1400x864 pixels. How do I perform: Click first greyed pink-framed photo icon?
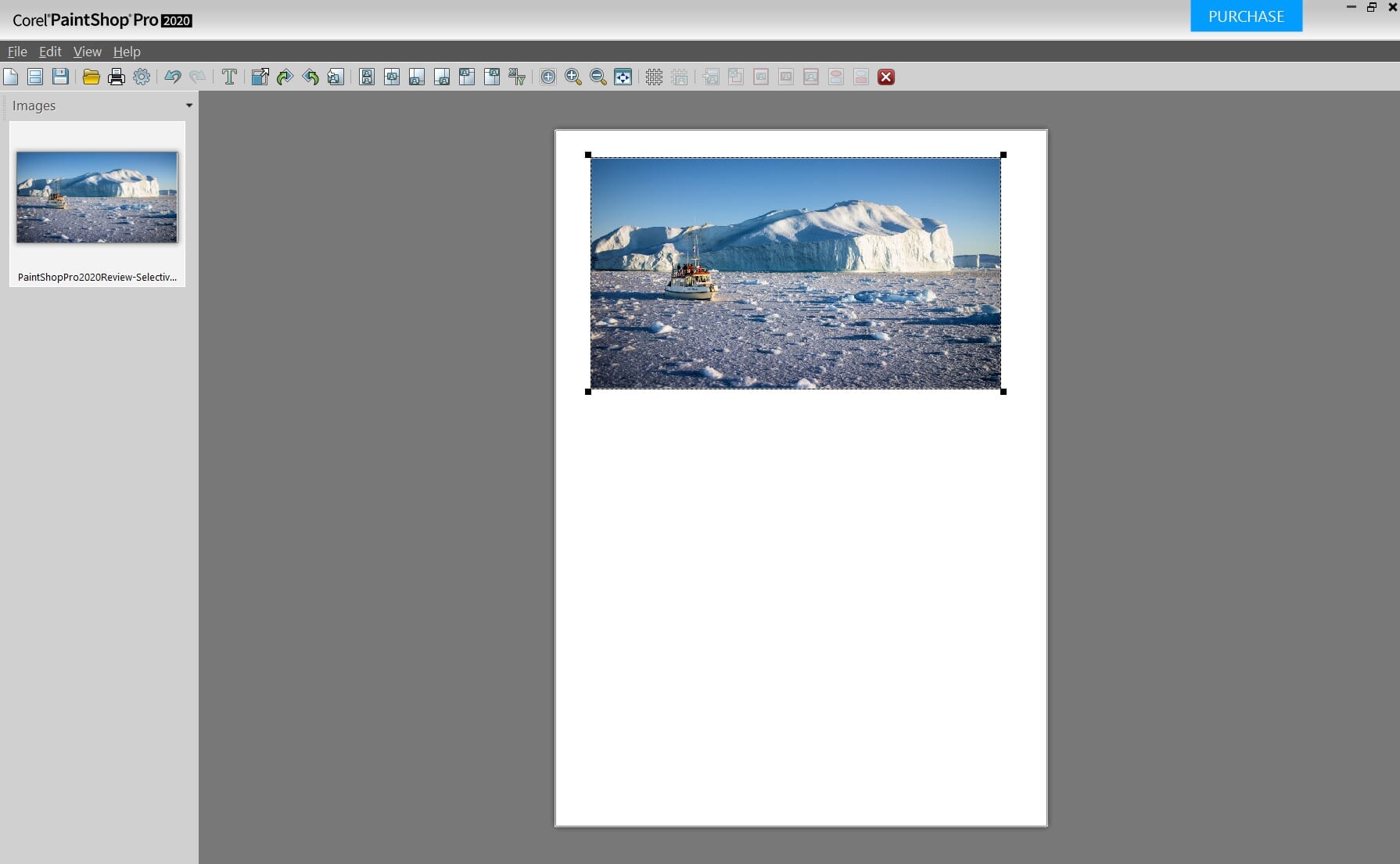(x=761, y=77)
